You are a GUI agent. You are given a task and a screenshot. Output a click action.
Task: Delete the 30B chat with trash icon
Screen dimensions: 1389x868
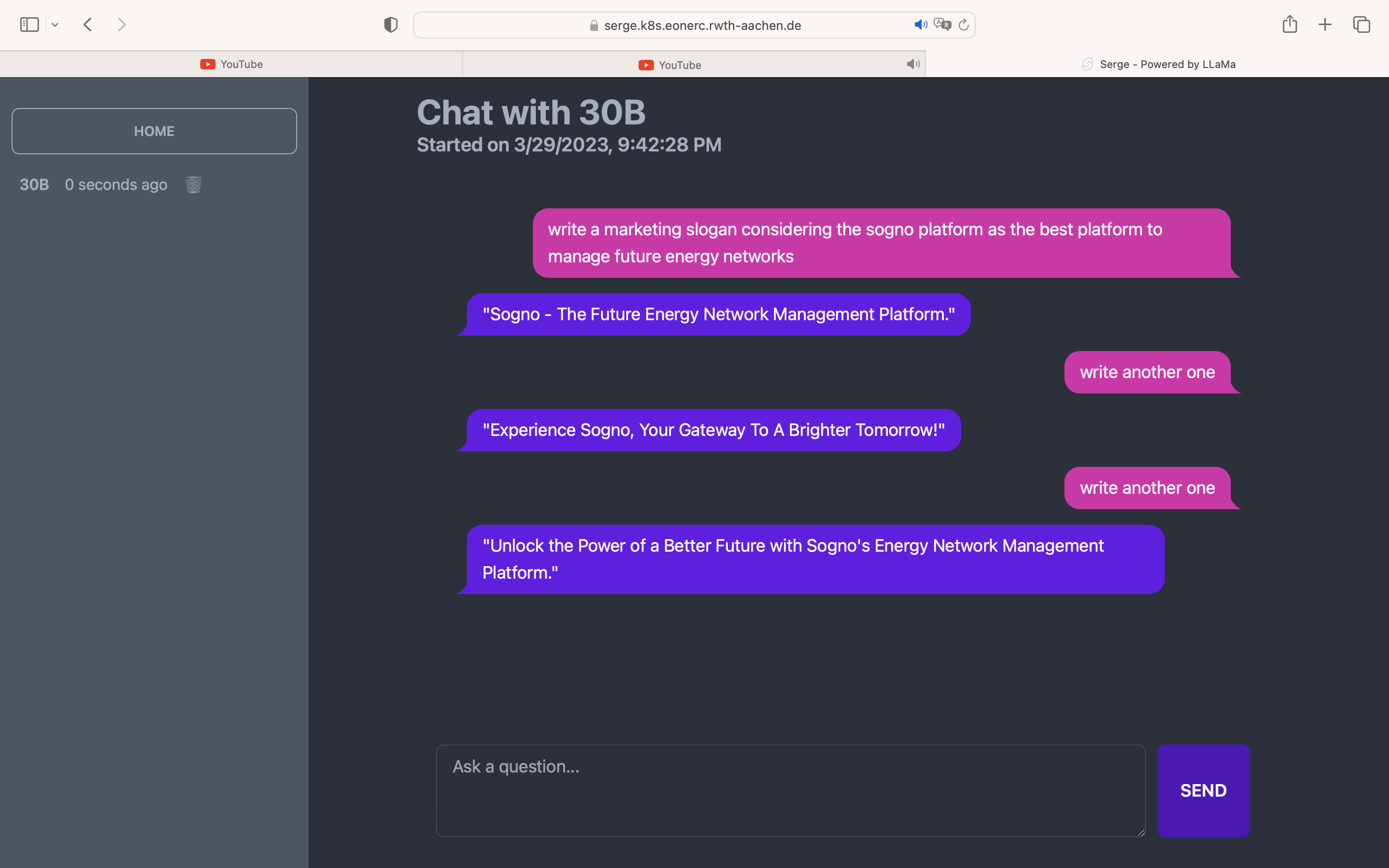coord(193,185)
